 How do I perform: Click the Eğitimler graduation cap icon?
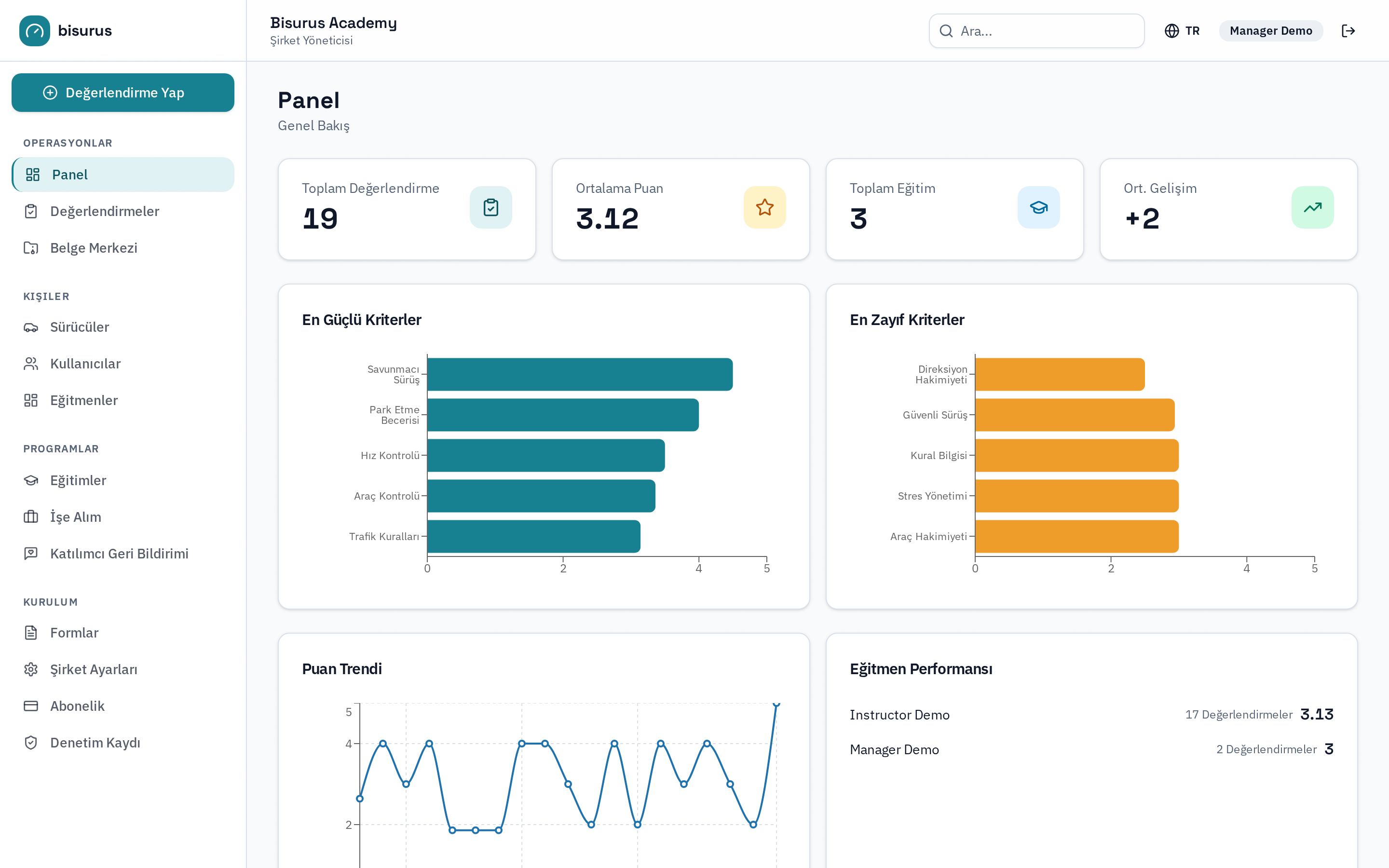pyautogui.click(x=31, y=480)
